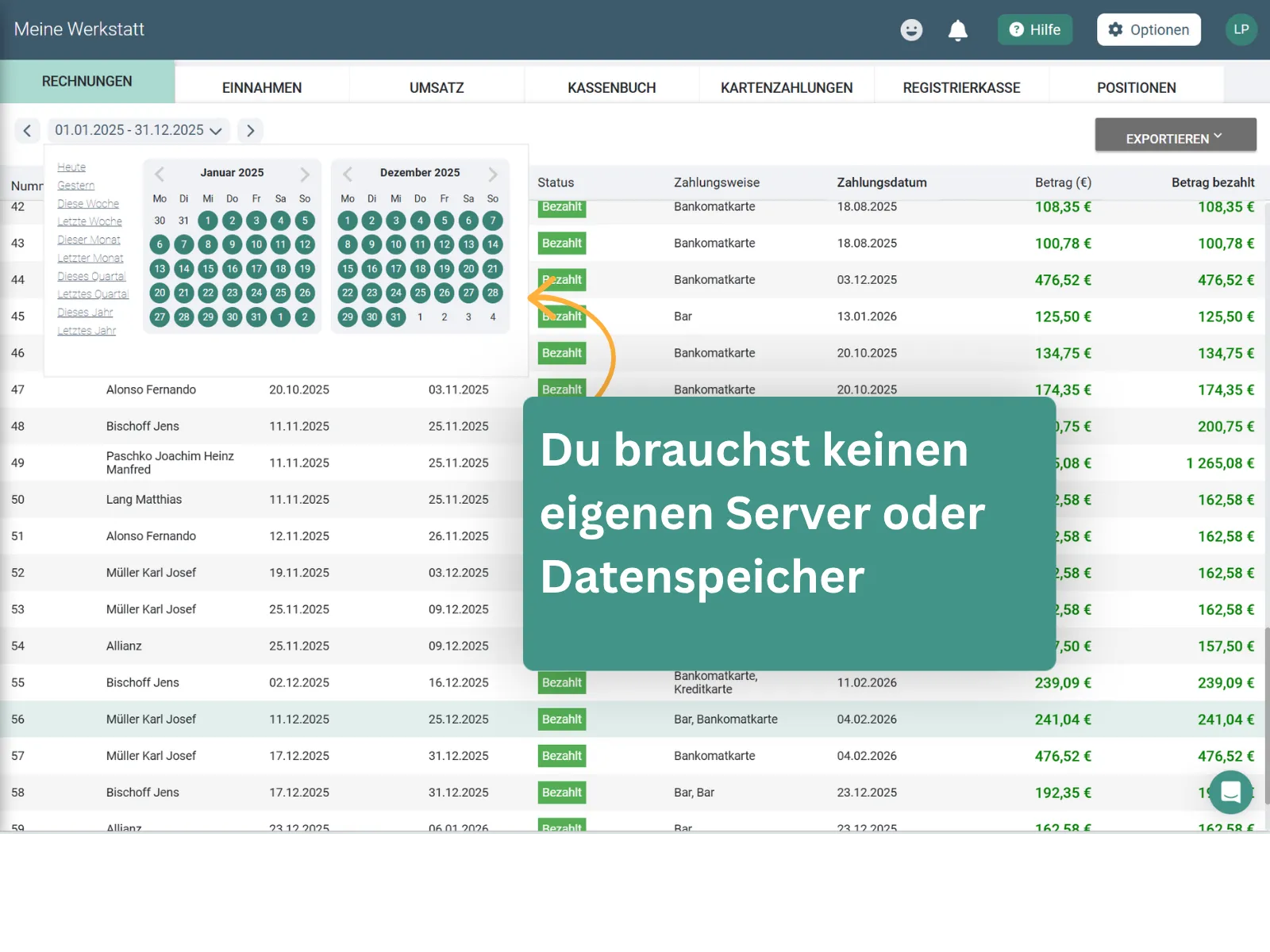
Task: Pick the Dieser Monat preset
Action: [89, 240]
